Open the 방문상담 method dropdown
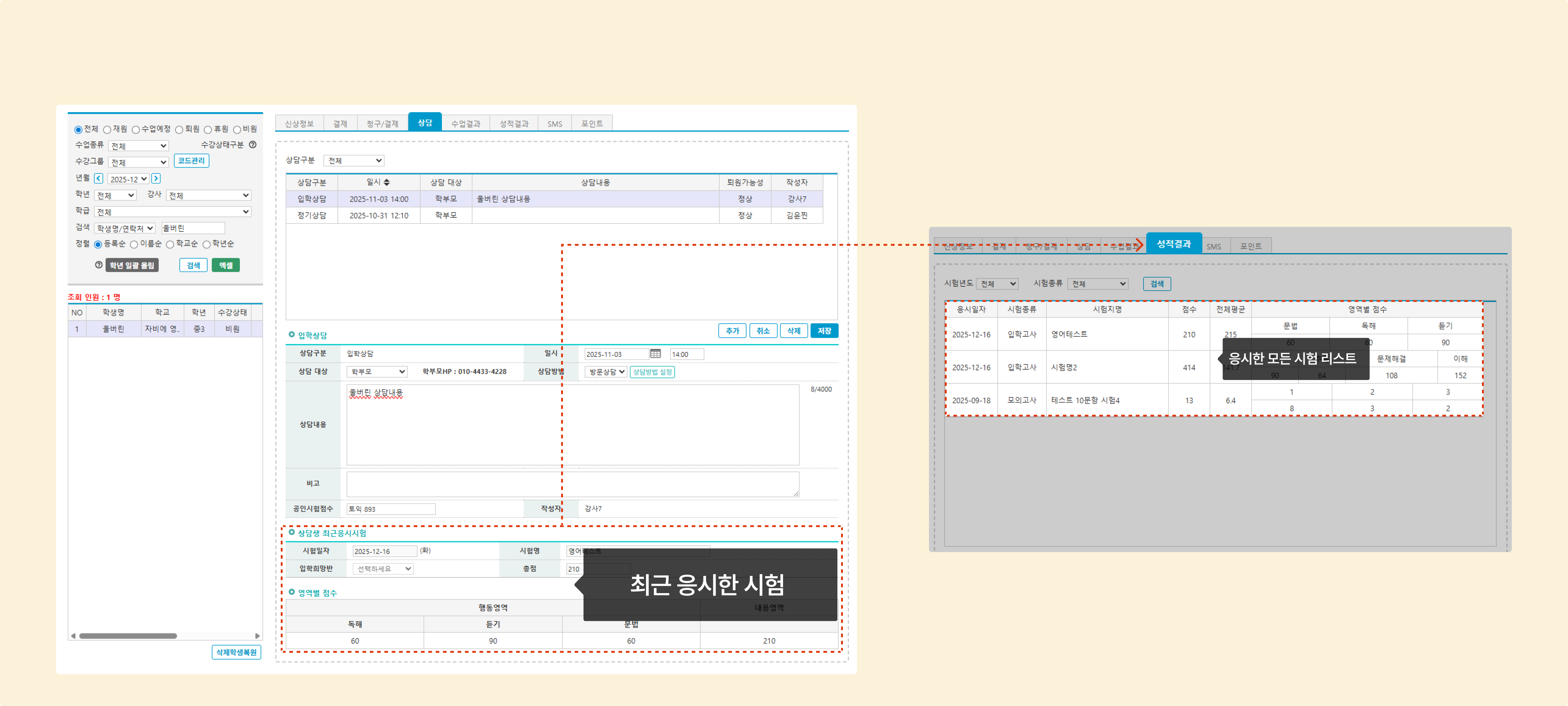 [x=606, y=371]
